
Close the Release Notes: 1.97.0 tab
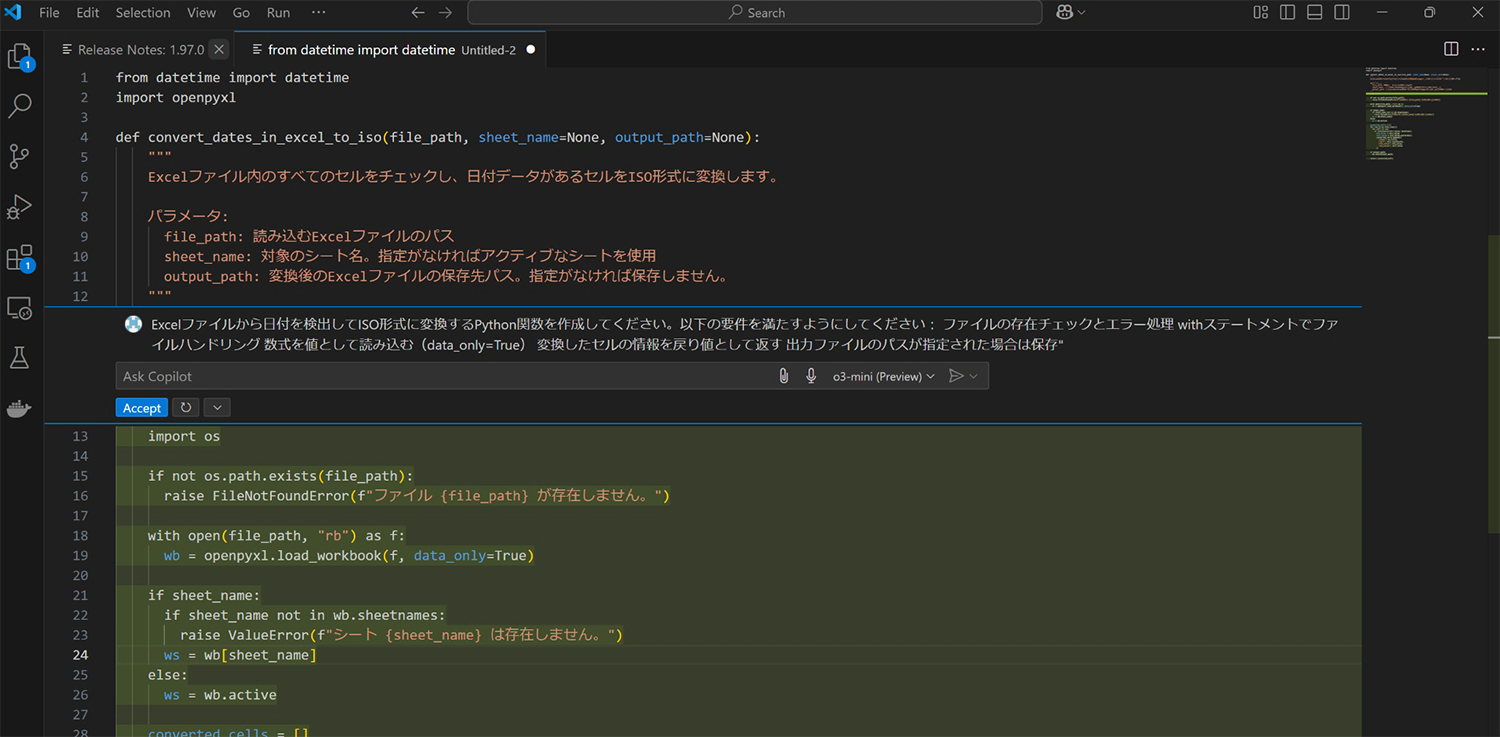pos(219,49)
